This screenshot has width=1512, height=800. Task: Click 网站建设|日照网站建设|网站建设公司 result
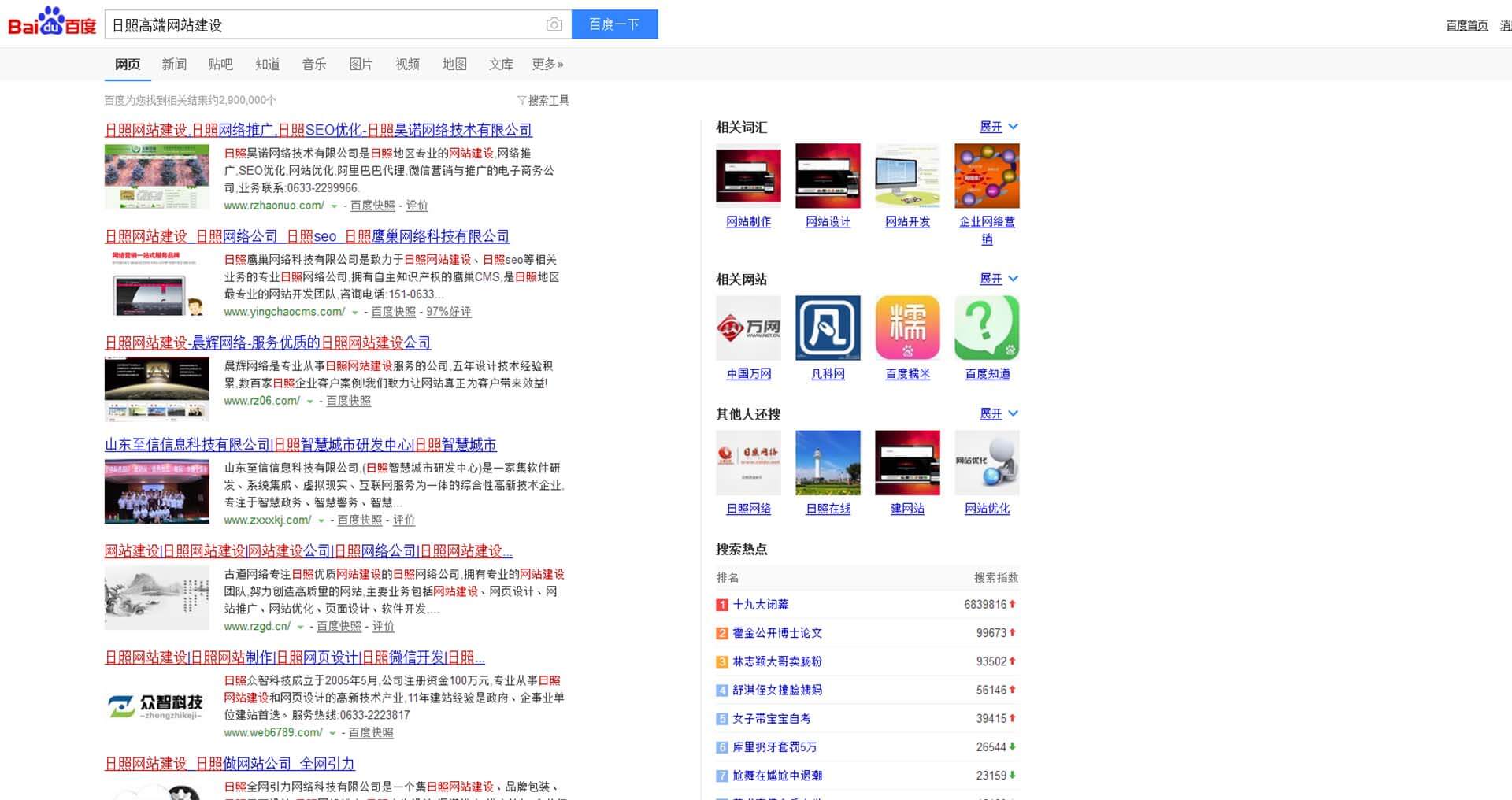[309, 550]
